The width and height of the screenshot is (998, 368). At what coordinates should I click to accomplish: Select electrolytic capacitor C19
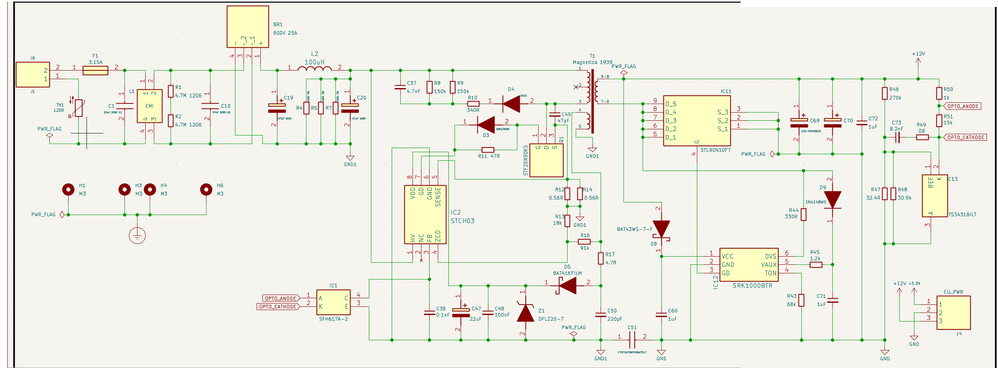point(276,108)
